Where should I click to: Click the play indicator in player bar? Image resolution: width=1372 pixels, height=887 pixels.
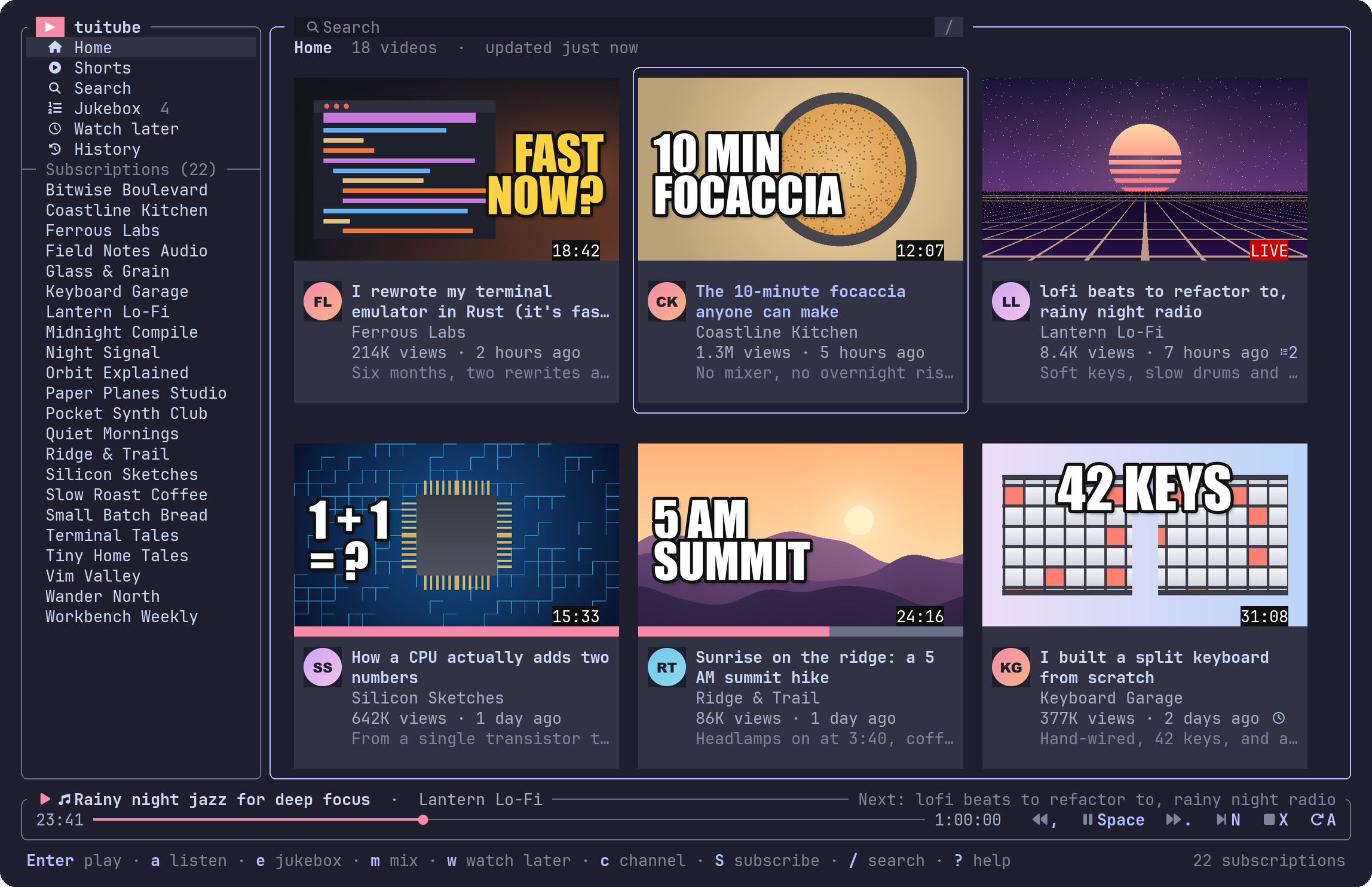click(x=45, y=799)
